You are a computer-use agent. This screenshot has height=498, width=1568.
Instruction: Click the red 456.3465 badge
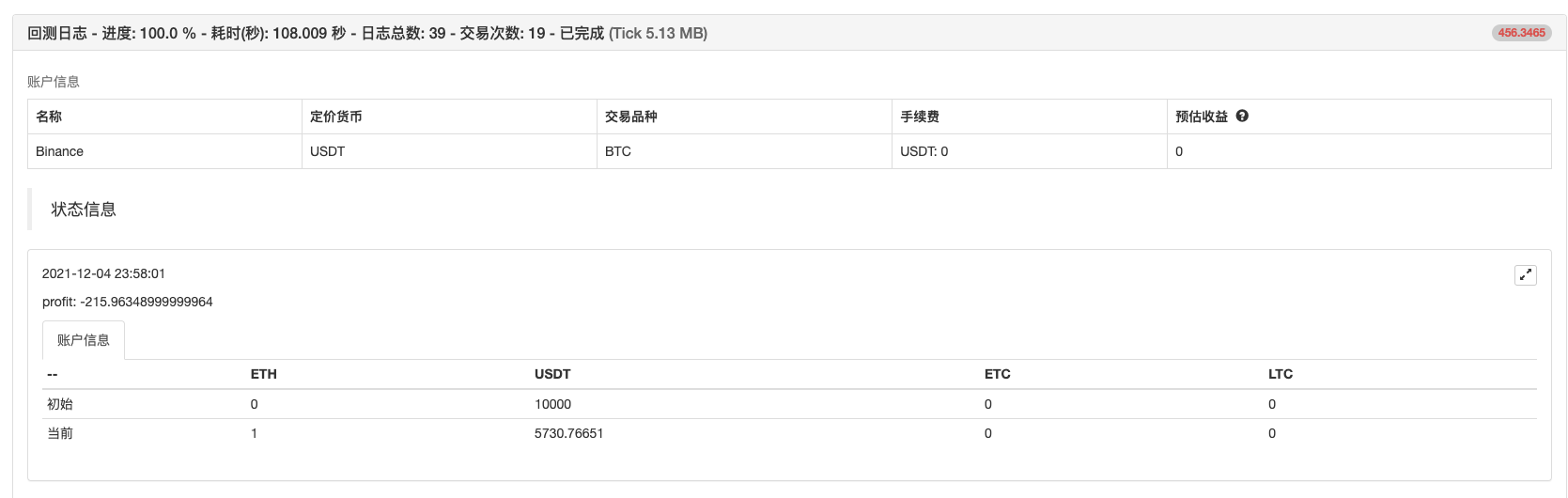(1521, 33)
